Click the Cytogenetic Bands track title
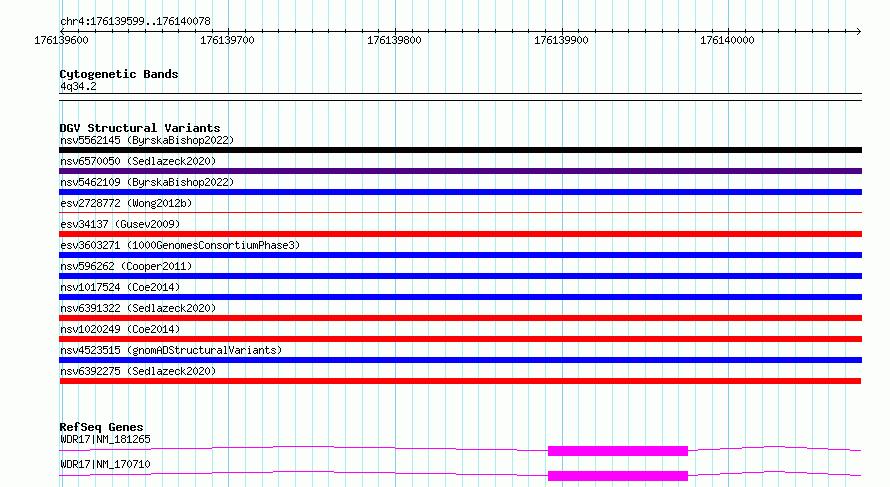This screenshot has width=890, height=487. 119,74
